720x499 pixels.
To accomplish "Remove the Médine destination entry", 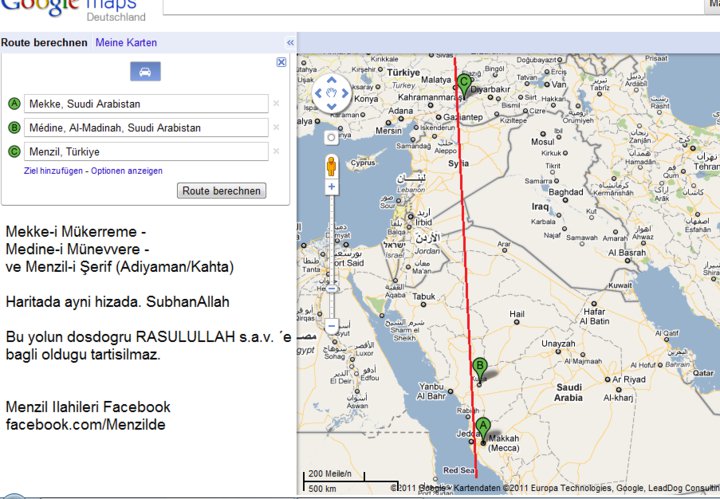I will [277, 127].
